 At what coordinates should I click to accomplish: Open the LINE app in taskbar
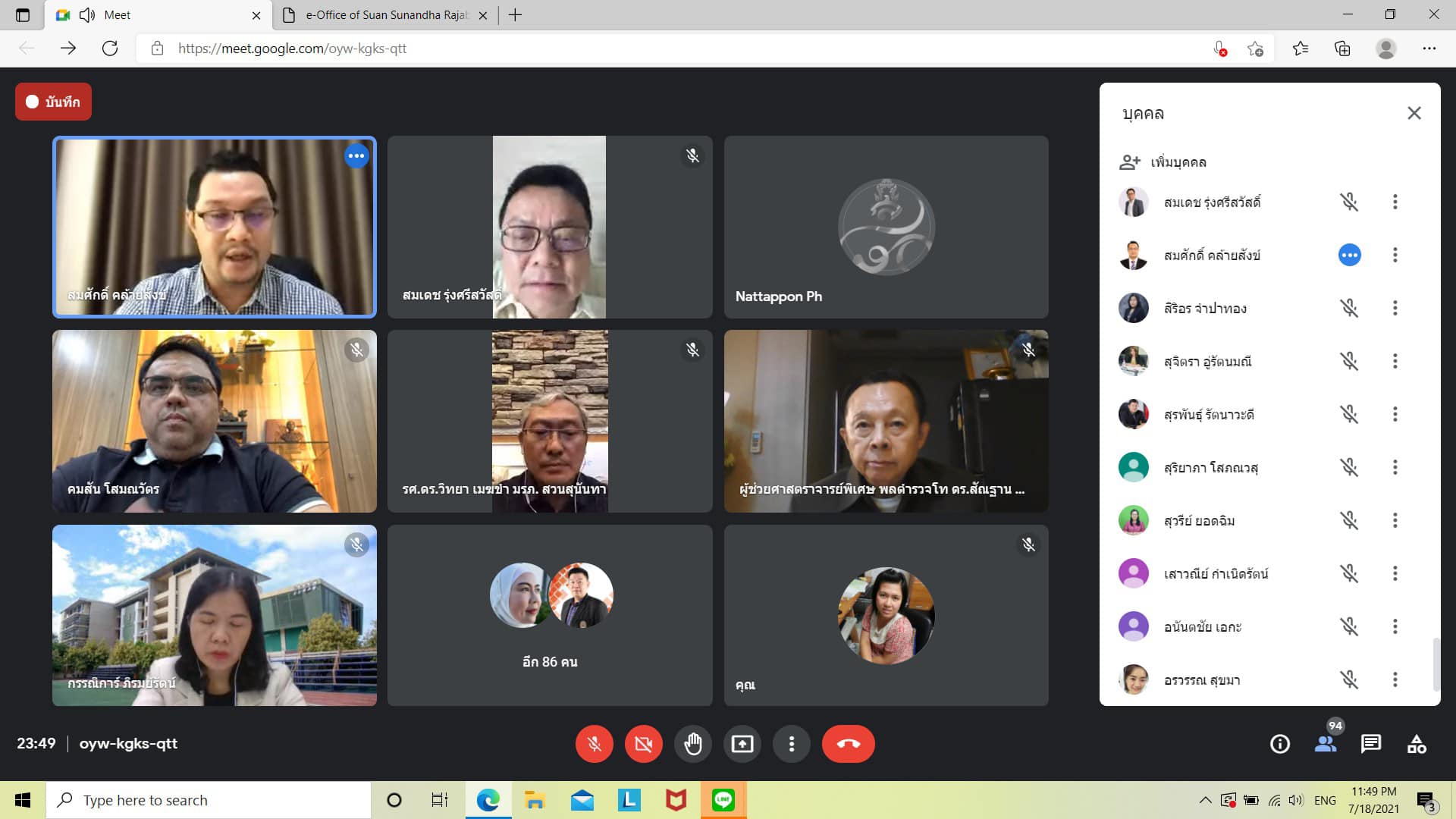tap(723, 800)
